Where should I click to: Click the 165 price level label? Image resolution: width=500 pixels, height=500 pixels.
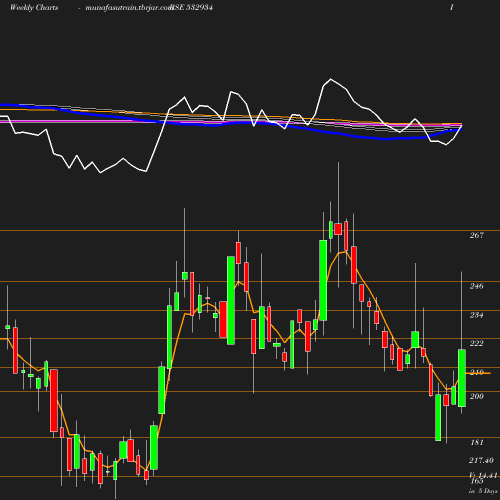coord(477,481)
